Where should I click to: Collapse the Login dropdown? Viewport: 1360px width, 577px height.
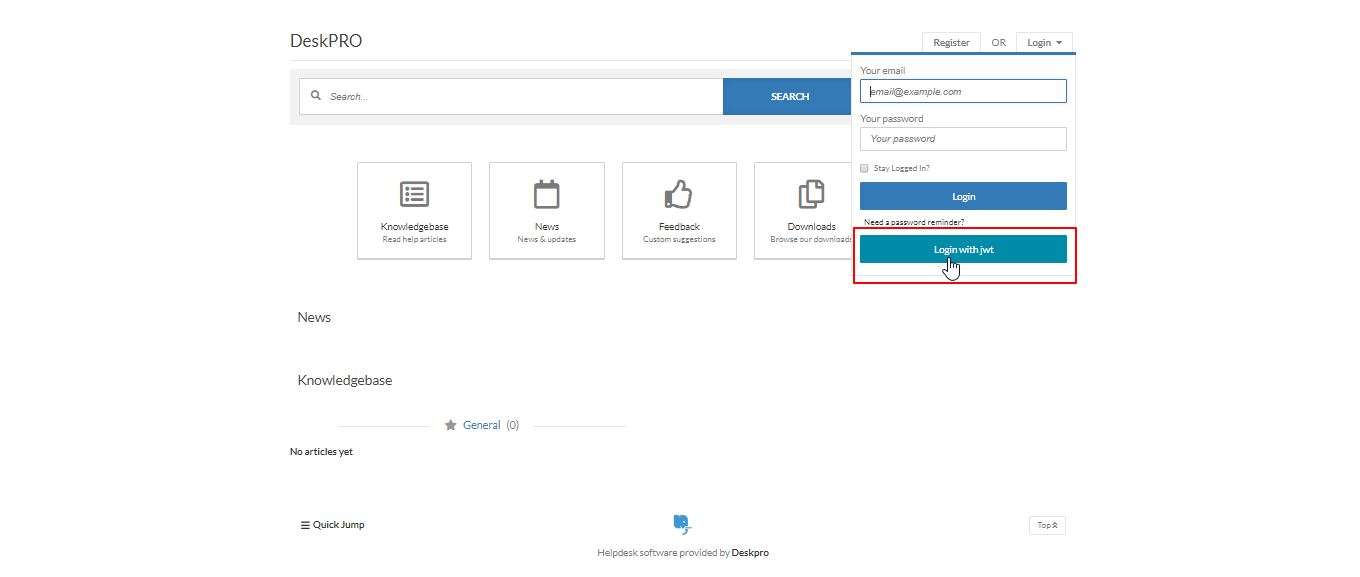1044,43
